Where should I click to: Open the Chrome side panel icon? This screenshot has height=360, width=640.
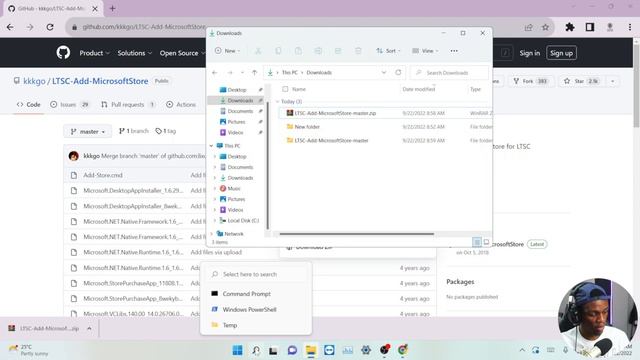[590, 27]
